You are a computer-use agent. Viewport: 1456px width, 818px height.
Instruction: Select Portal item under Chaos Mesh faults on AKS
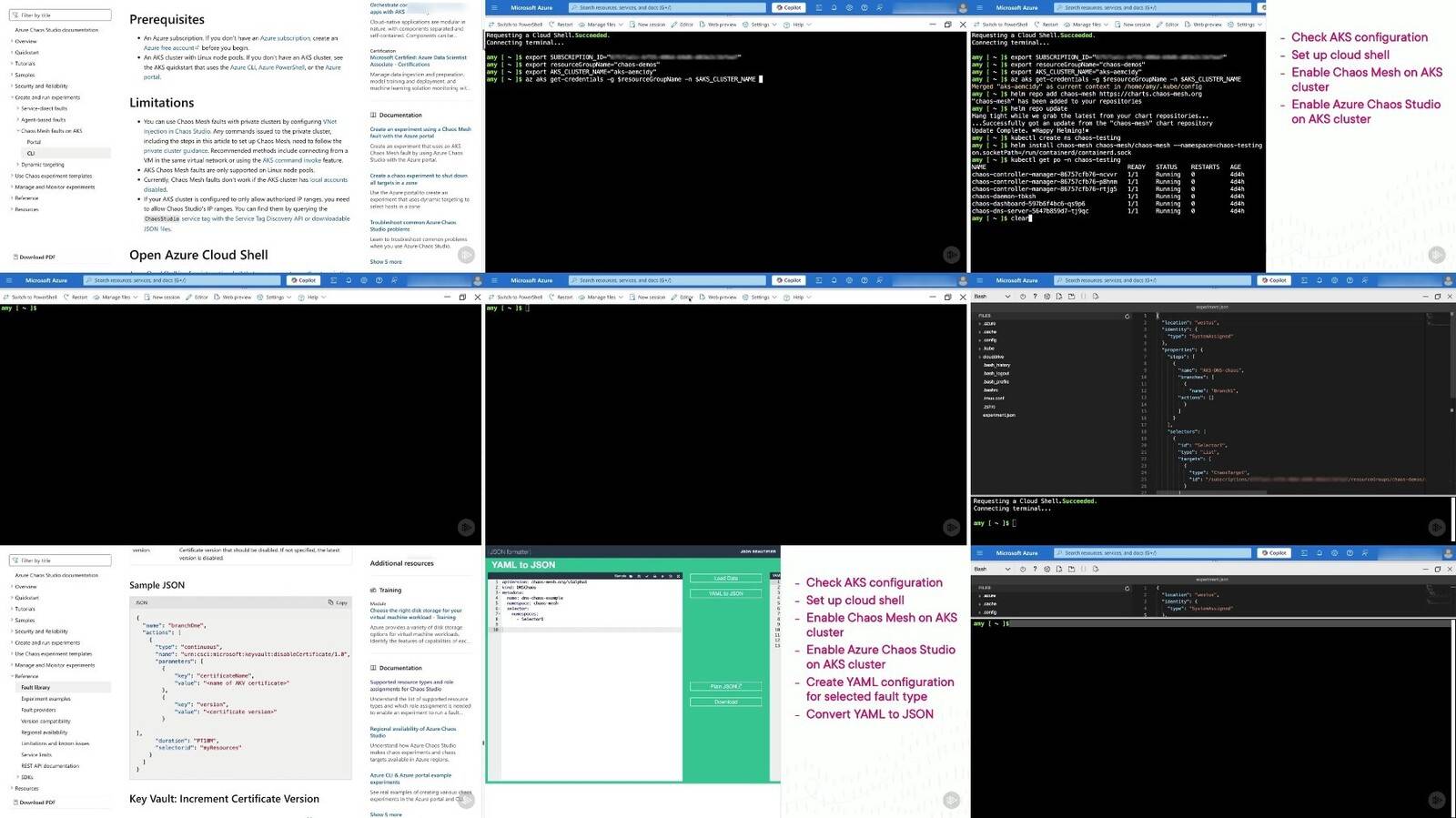point(34,142)
